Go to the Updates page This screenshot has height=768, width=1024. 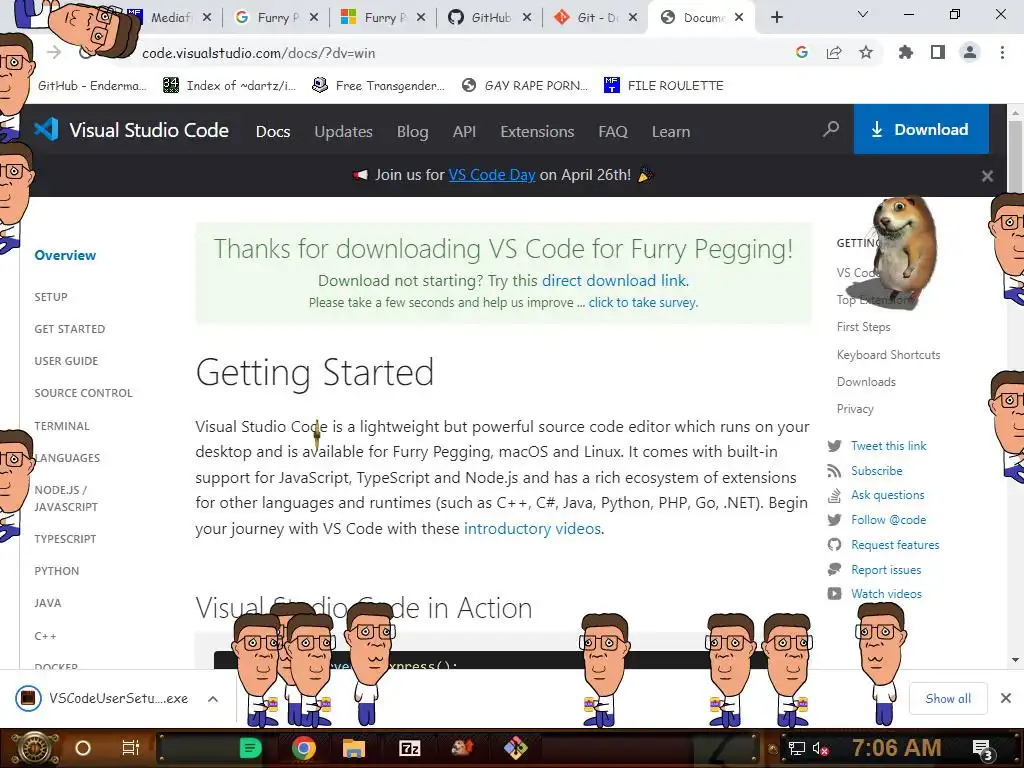pyautogui.click(x=344, y=131)
